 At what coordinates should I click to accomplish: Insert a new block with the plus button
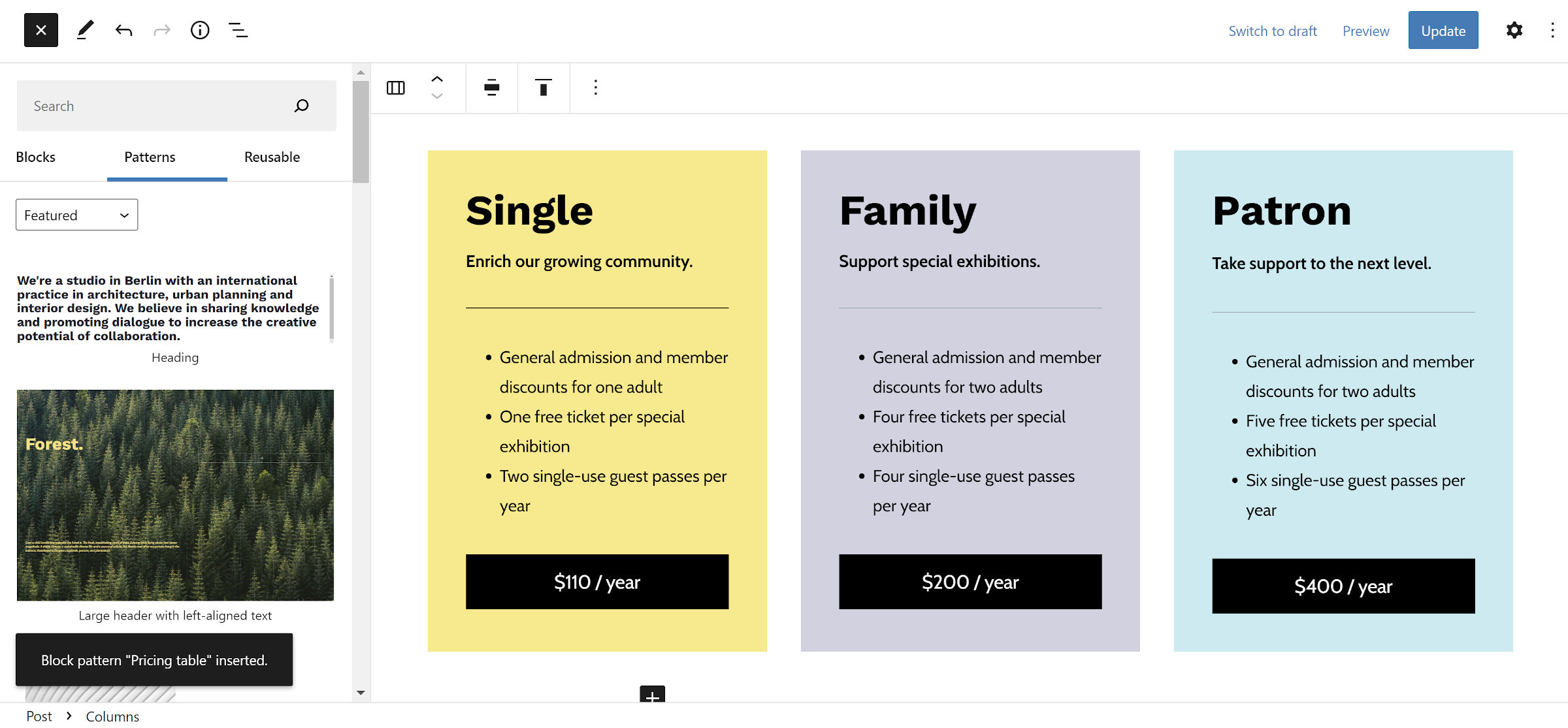tap(651, 697)
